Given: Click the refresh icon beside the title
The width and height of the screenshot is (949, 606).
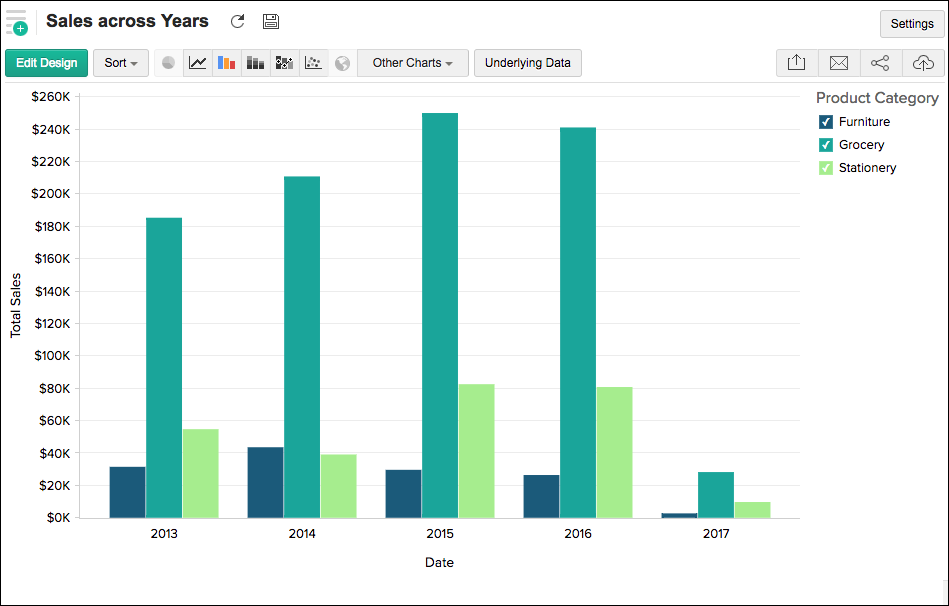Looking at the screenshot, I should (237, 22).
